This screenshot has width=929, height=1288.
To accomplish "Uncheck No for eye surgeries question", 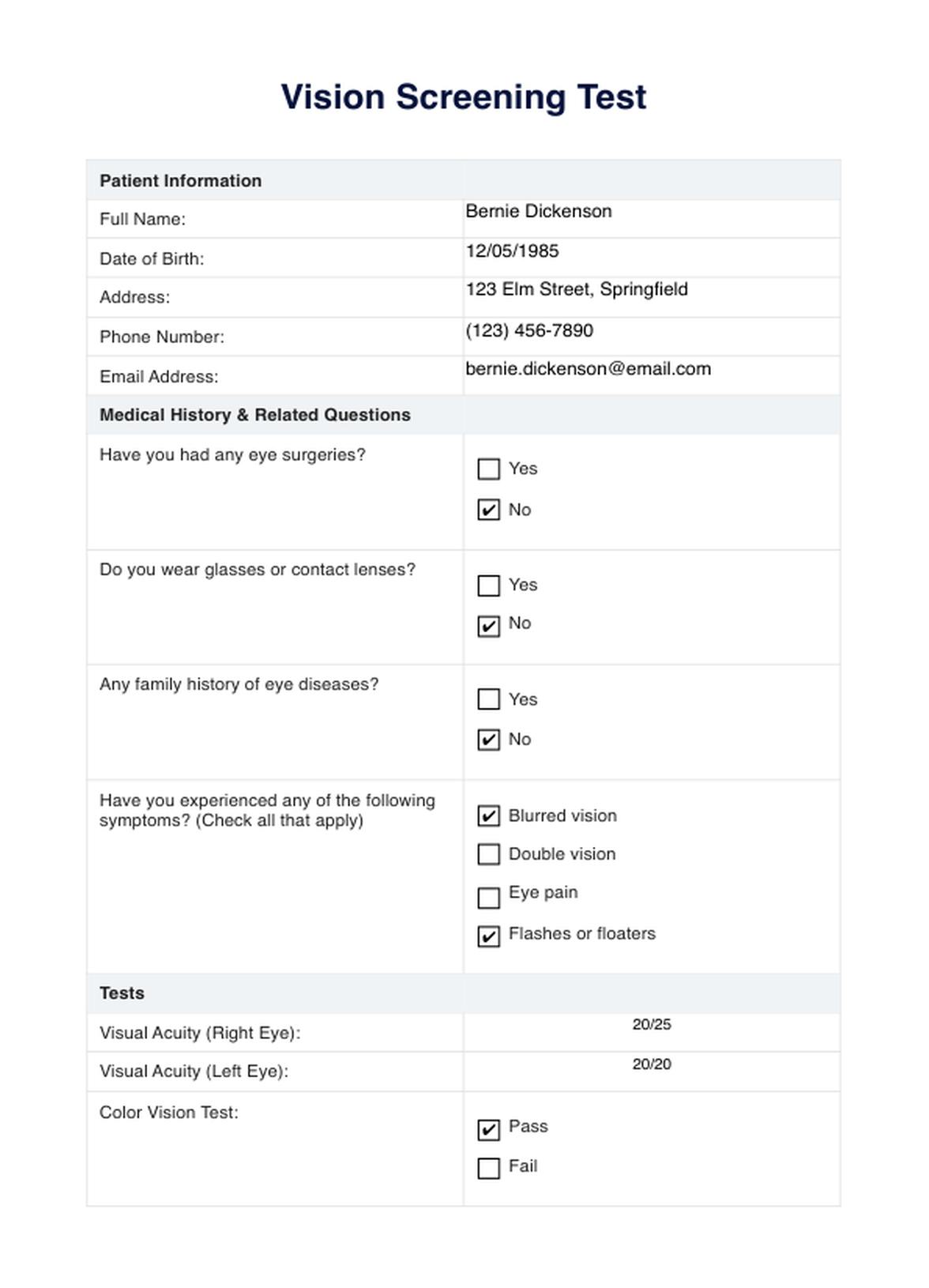I will pyautogui.click(x=489, y=510).
